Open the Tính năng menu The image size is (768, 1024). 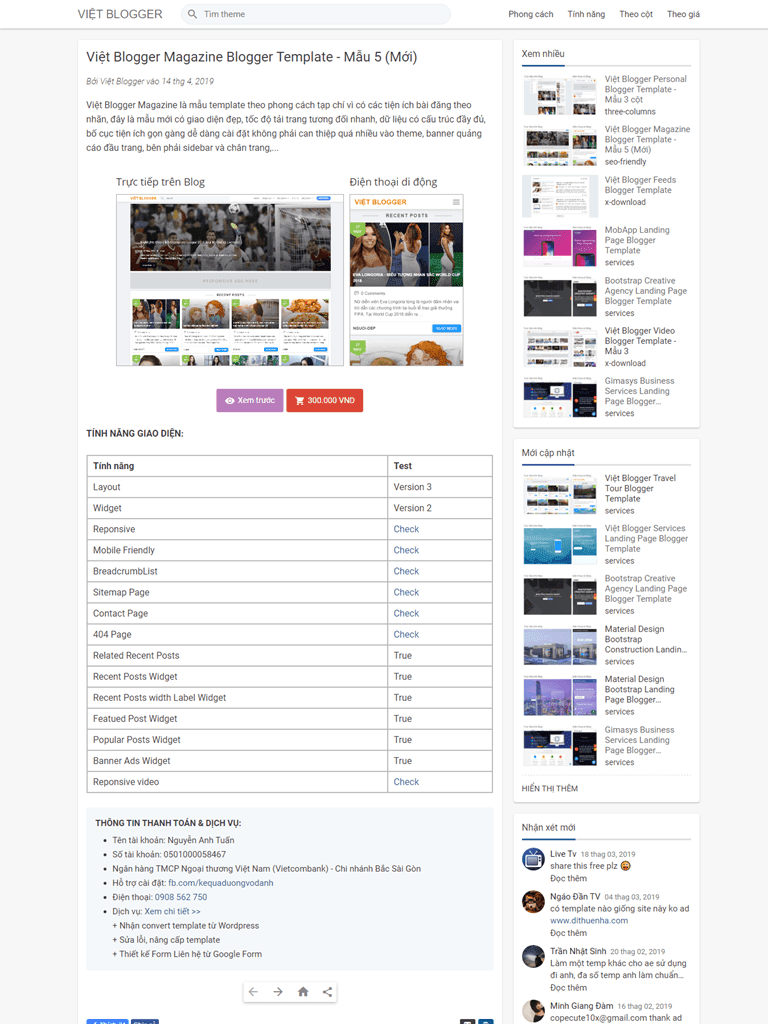click(x=586, y=14)
